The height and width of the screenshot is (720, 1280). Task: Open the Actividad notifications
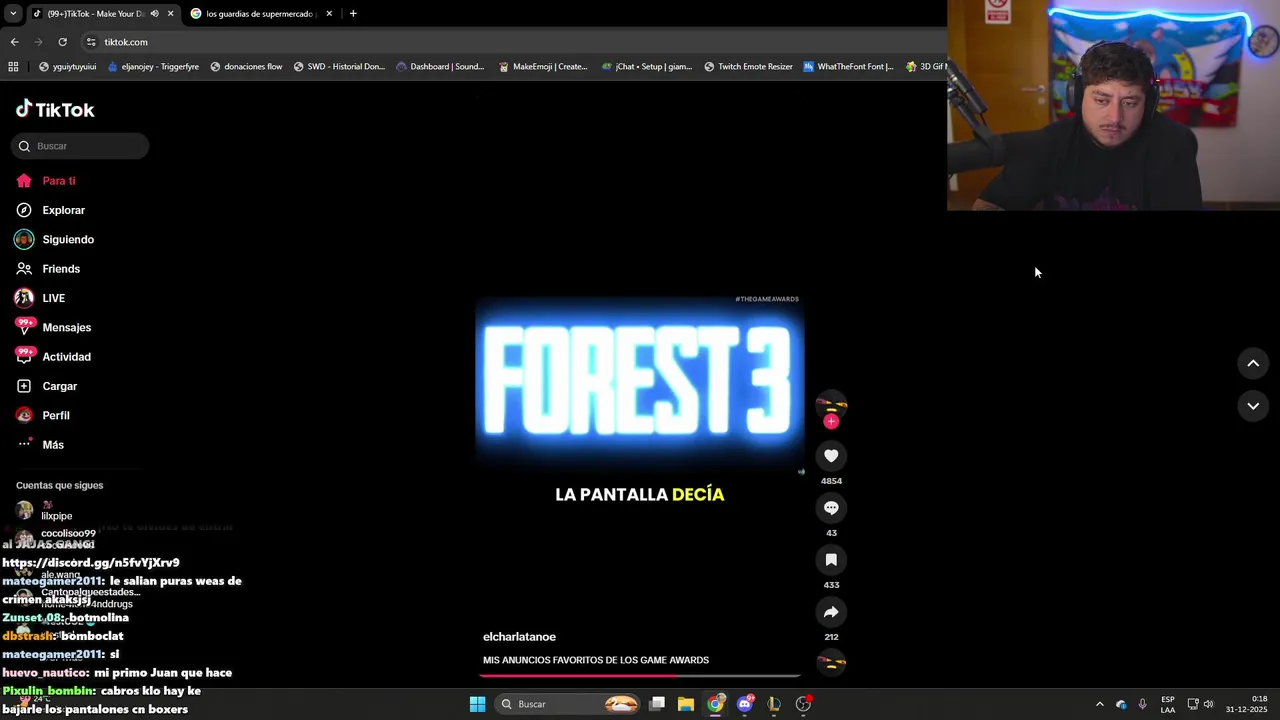tap(53, 357)
